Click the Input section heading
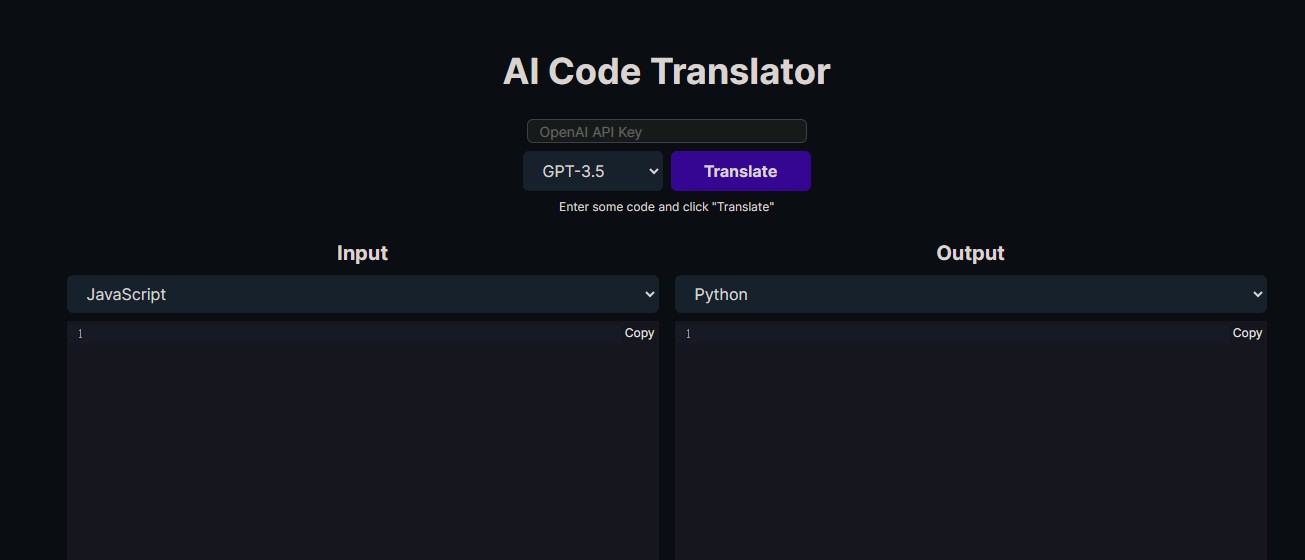This screenshot has height=560, width=1305. pyautogui.click(x=362, y=253)
